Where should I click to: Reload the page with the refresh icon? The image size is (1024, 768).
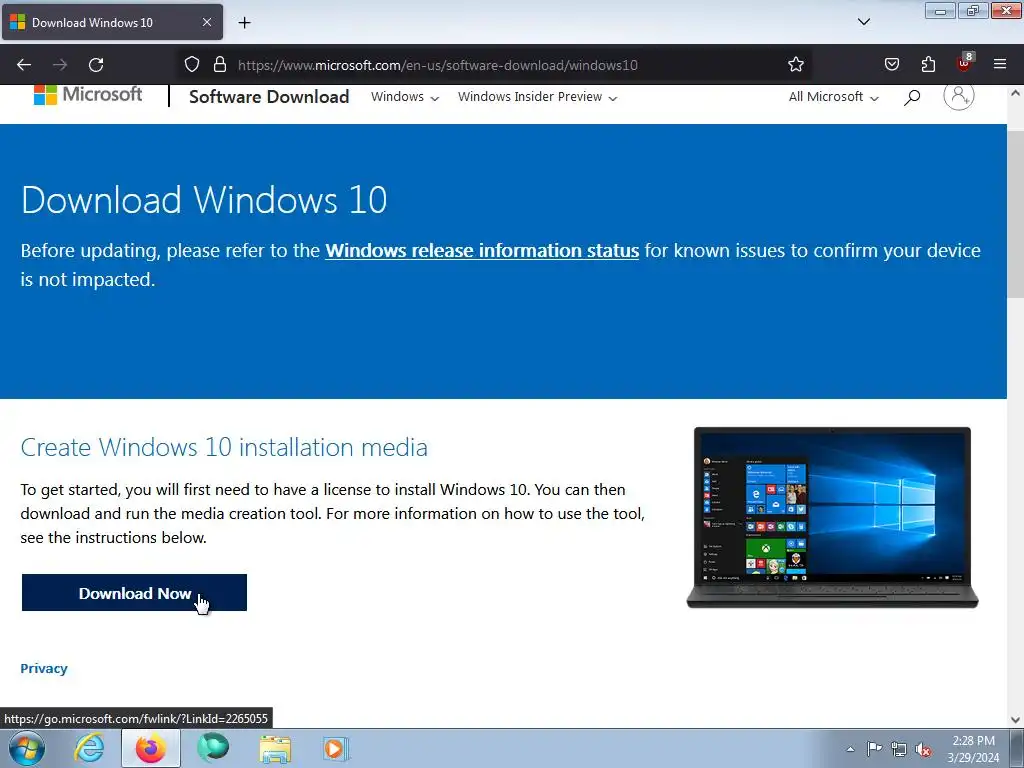click(x=96, y=65)
